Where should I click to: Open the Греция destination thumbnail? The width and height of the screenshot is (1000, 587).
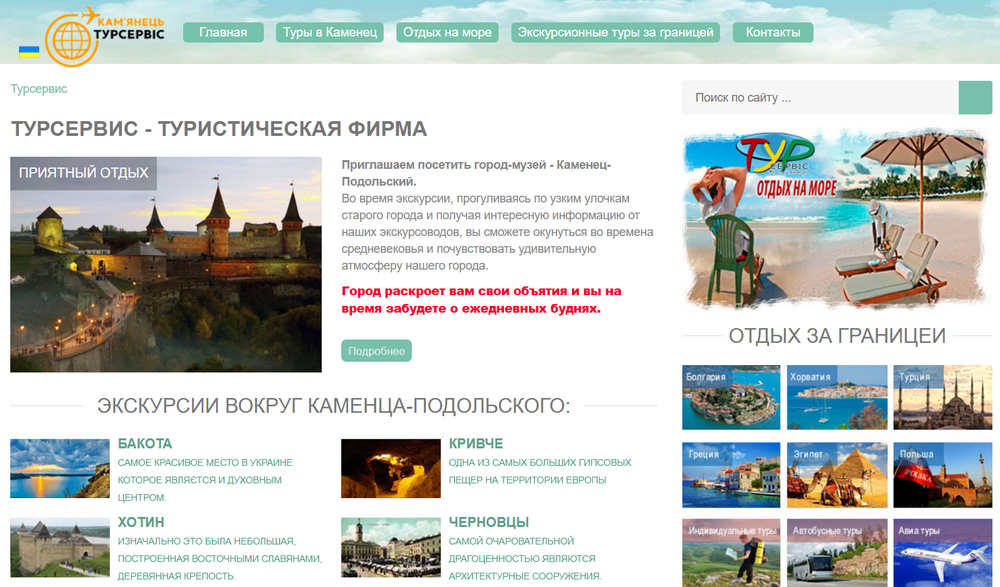click(x=731, y=474)
